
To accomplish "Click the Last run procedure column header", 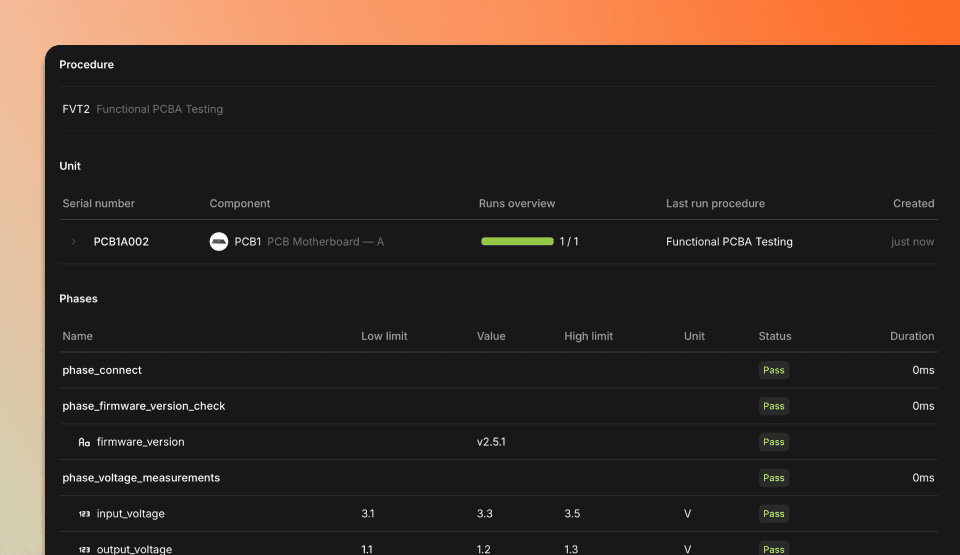I will [716, 203].
